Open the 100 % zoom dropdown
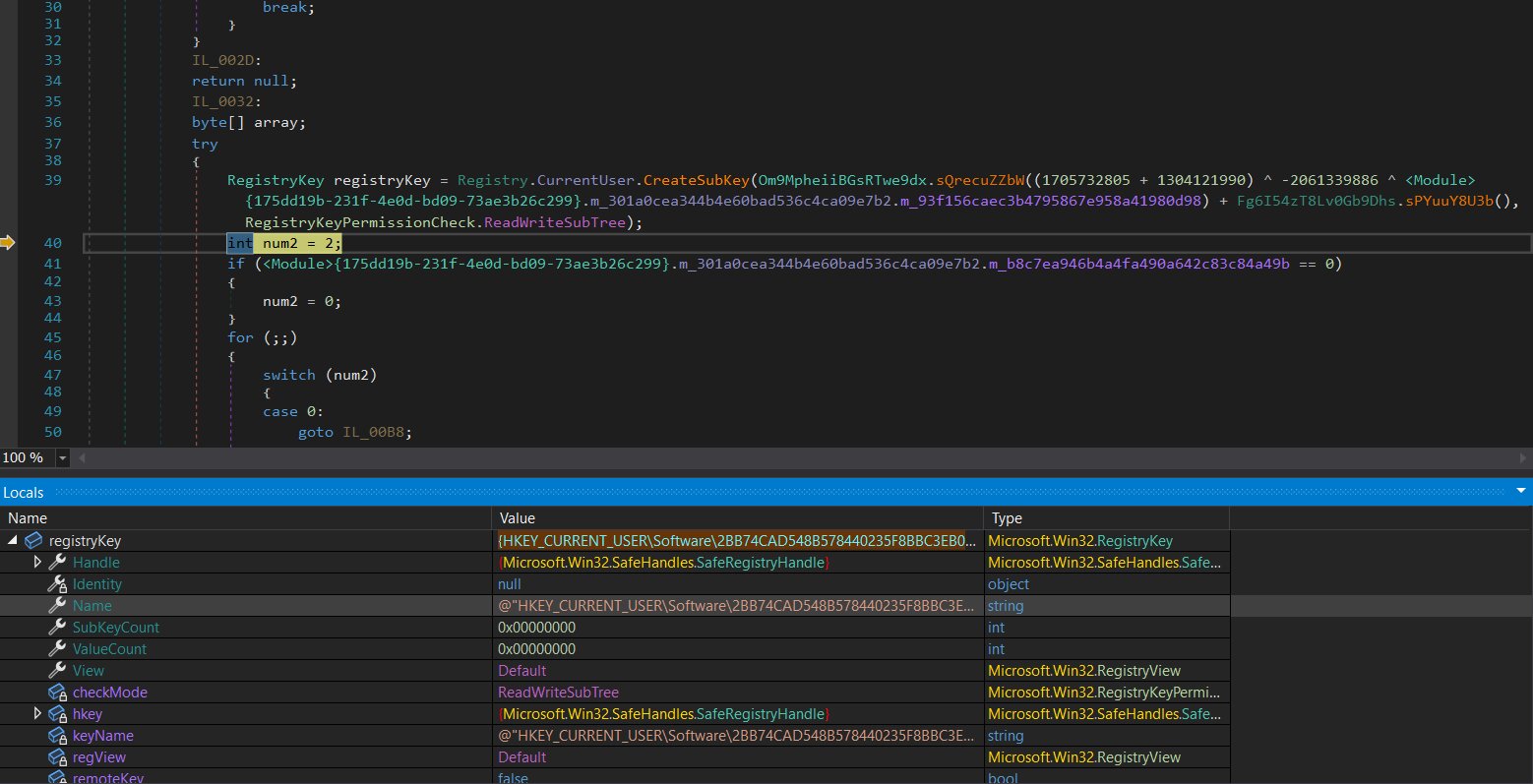The height and width of the screenshot is (784, 1533). coord(63,458)
